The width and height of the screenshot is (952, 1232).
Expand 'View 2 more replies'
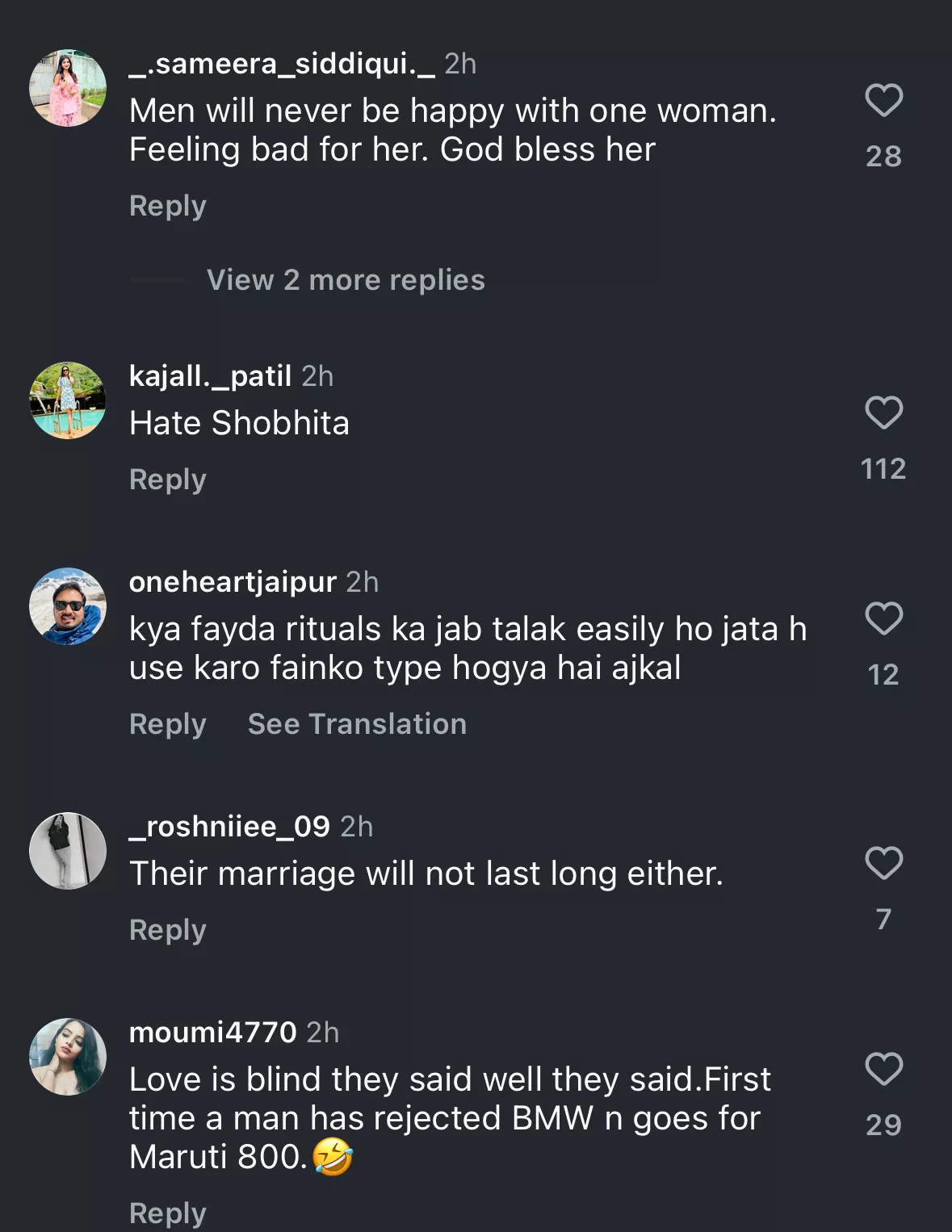346,280
